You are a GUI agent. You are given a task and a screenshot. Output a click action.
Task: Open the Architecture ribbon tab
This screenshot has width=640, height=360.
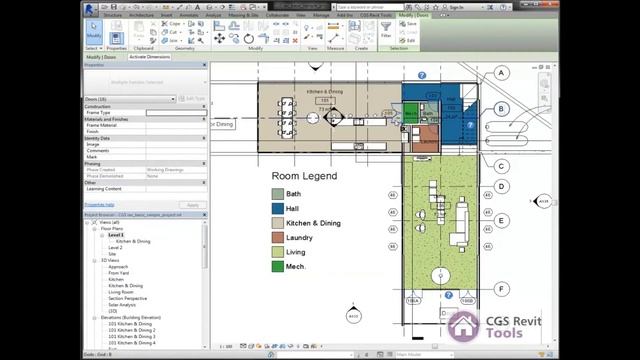click(x=141, y=15)
